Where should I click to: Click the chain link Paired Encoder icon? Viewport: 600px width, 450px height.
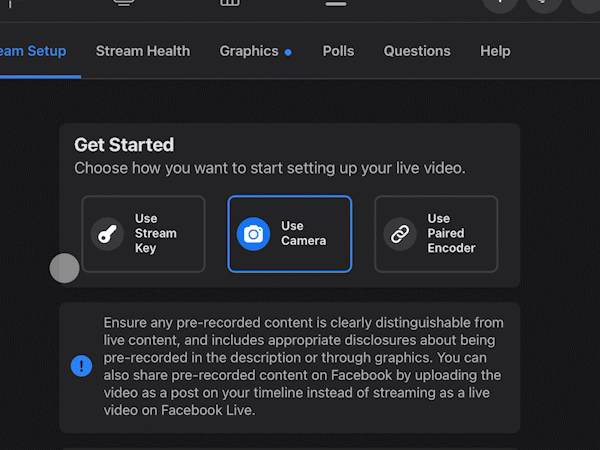(x=400, y=234)
